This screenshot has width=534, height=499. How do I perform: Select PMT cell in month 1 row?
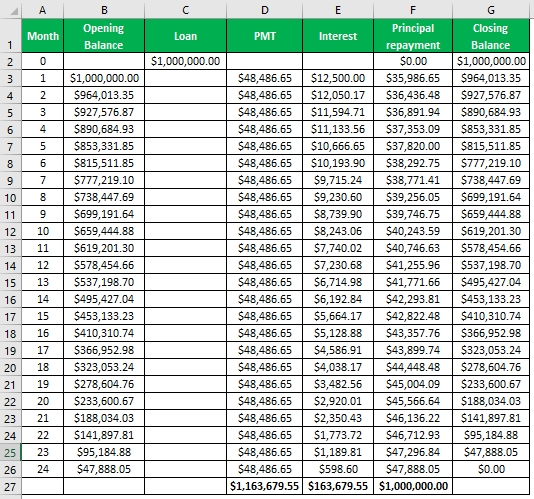pyautogui.click(x=265, y=78)
